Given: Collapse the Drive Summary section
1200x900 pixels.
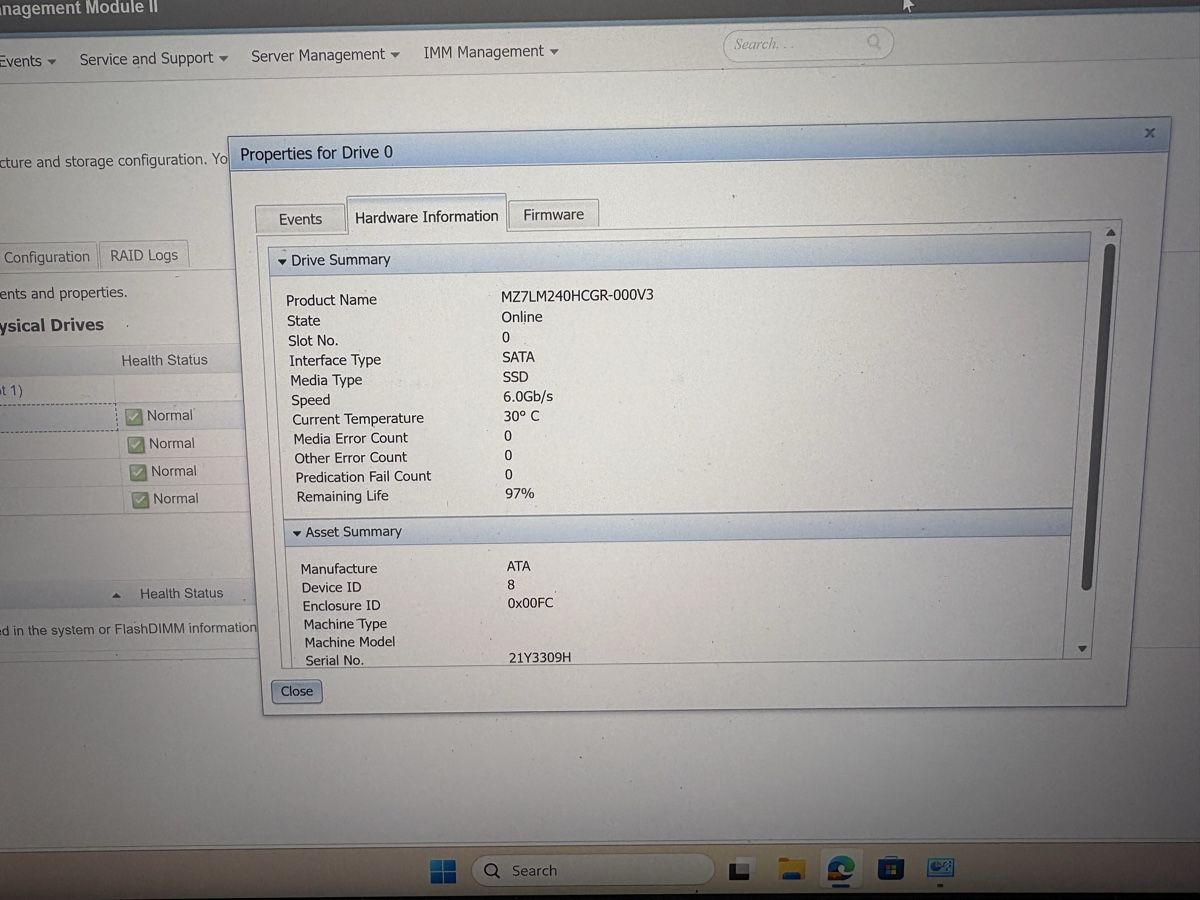Looking at the screenshot, I should (282, 261).
